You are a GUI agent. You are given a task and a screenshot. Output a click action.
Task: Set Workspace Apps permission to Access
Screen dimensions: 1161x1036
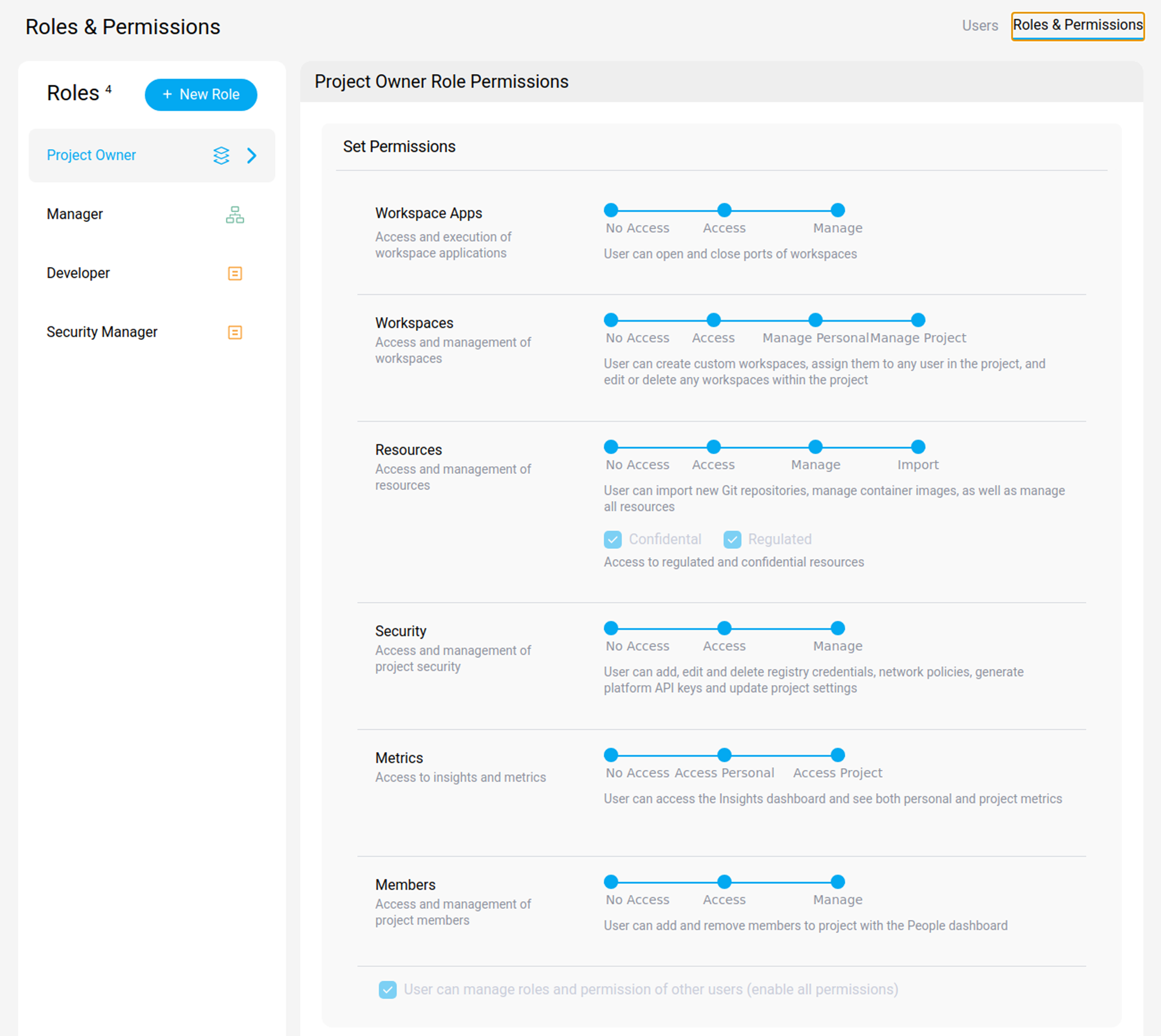(723, 210)
